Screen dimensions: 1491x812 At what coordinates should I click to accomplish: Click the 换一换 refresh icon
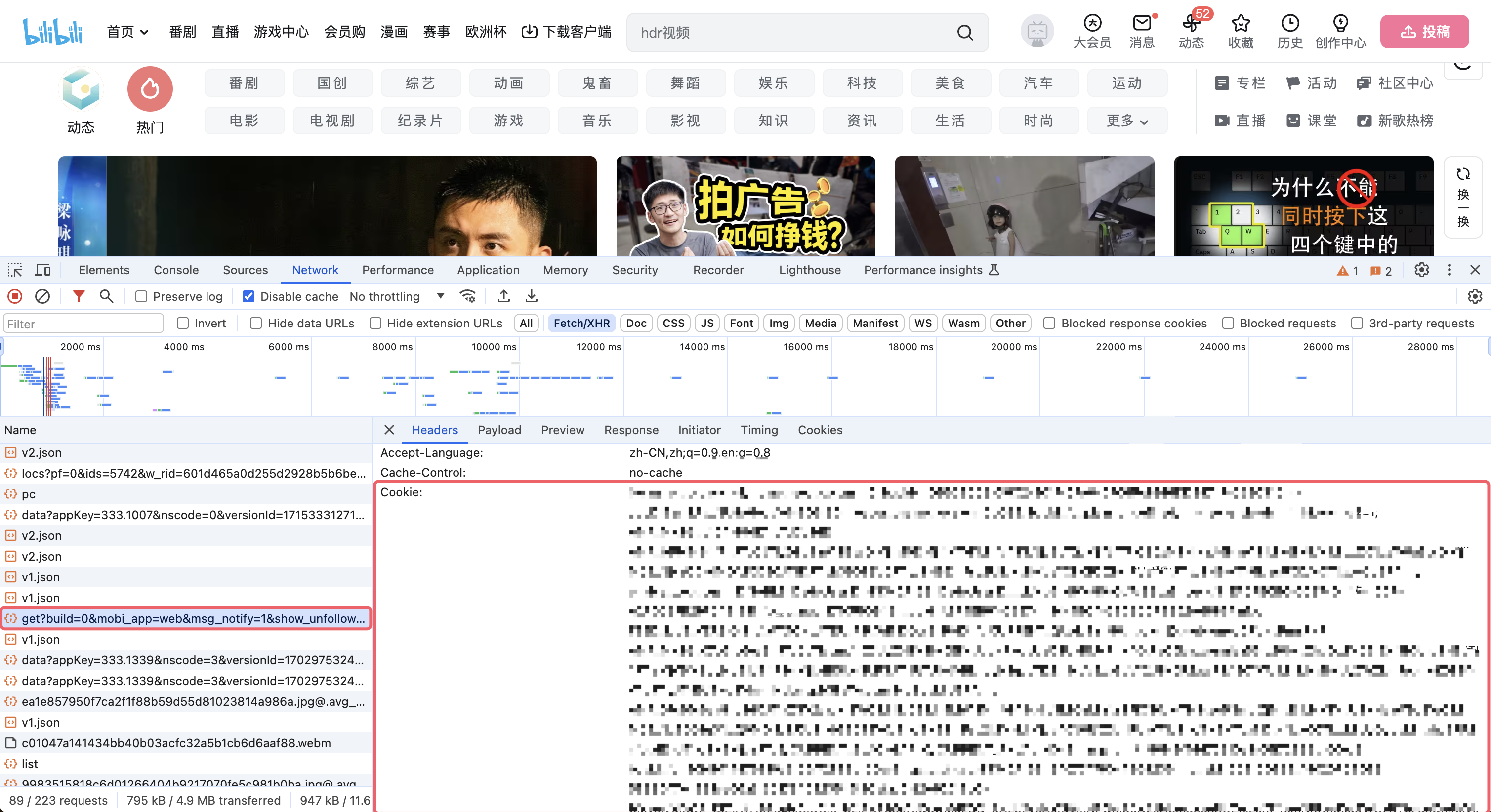click(1463, 174)
